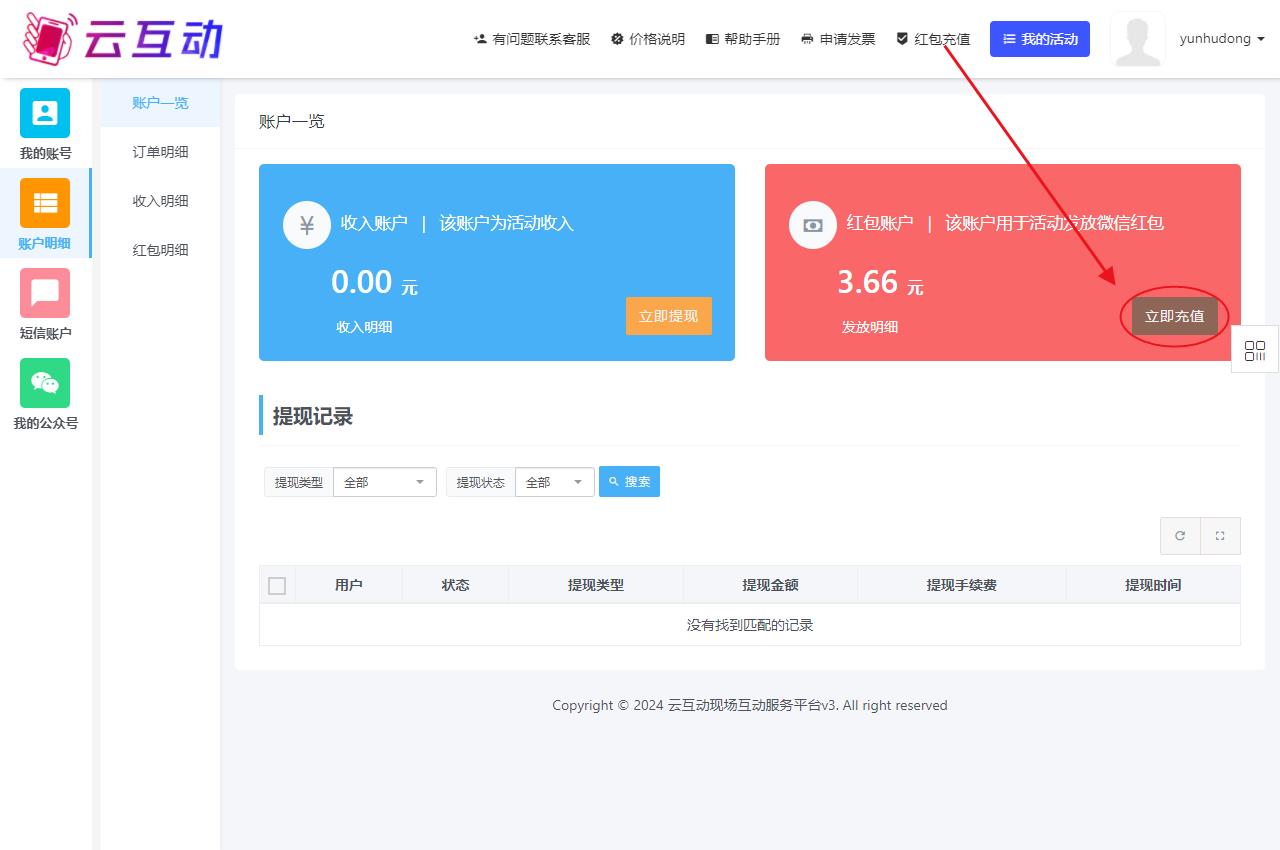Click 立即提现 button
Image resolution: width=1280 pixels, height=850 pixels.
pyautogui.click(x=669, y=316)
